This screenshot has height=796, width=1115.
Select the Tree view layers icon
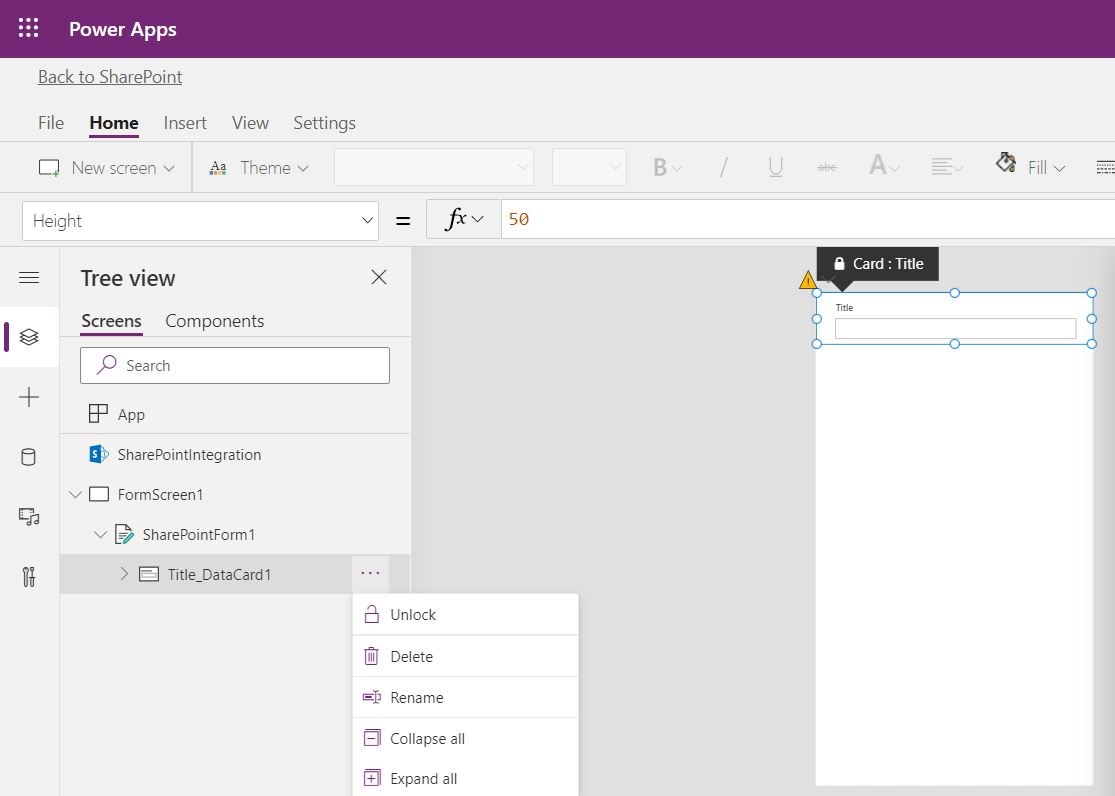[29, 336]
